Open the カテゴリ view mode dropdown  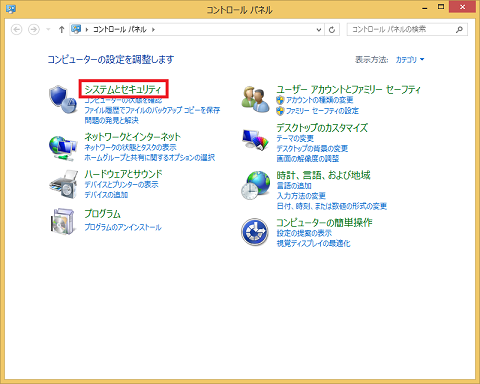410,60
